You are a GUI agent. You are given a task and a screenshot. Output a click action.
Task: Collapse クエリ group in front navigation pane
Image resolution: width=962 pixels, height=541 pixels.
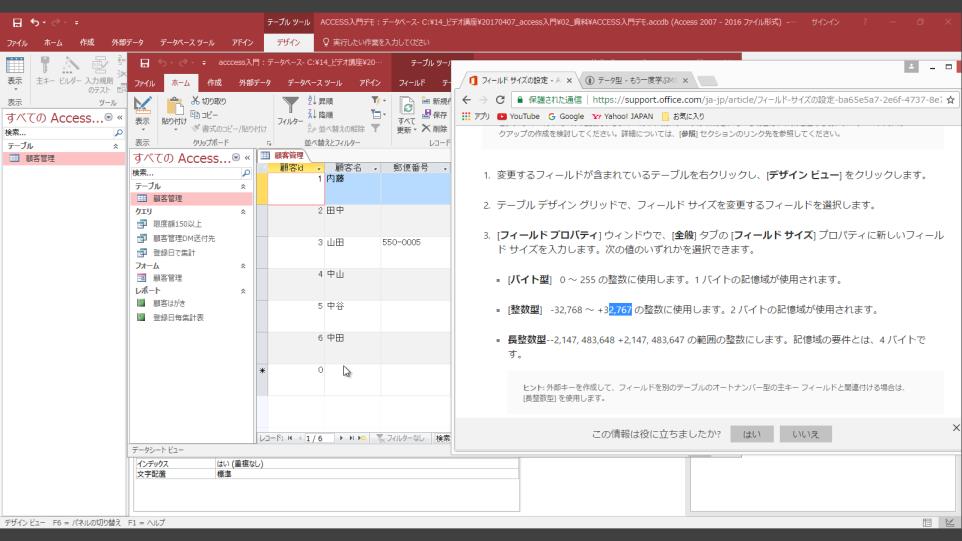243,212
